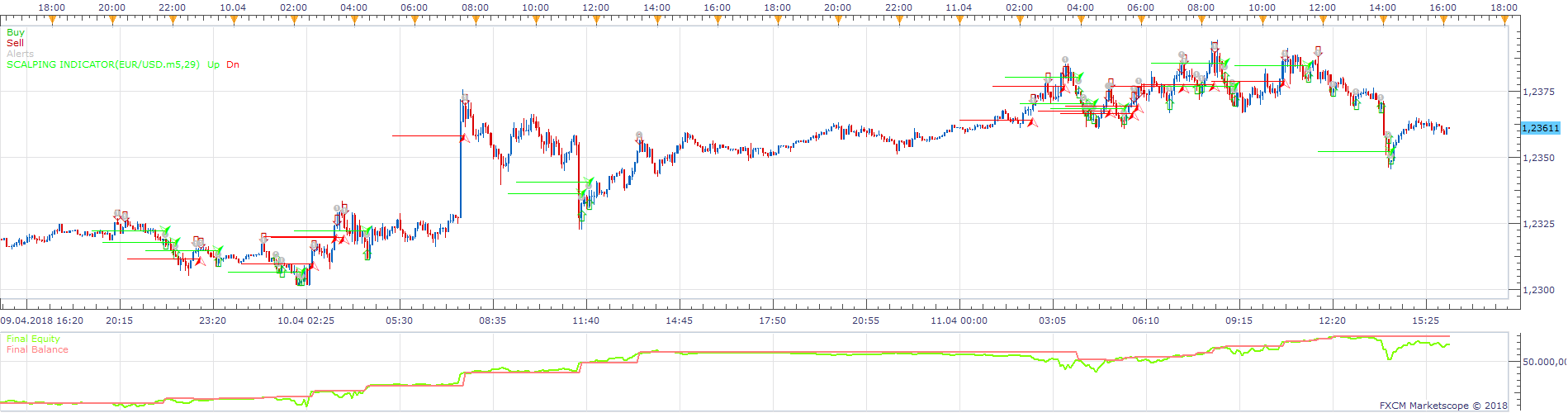
Task: Click the 11:40 bottom axis label
Action: (586, 320)
